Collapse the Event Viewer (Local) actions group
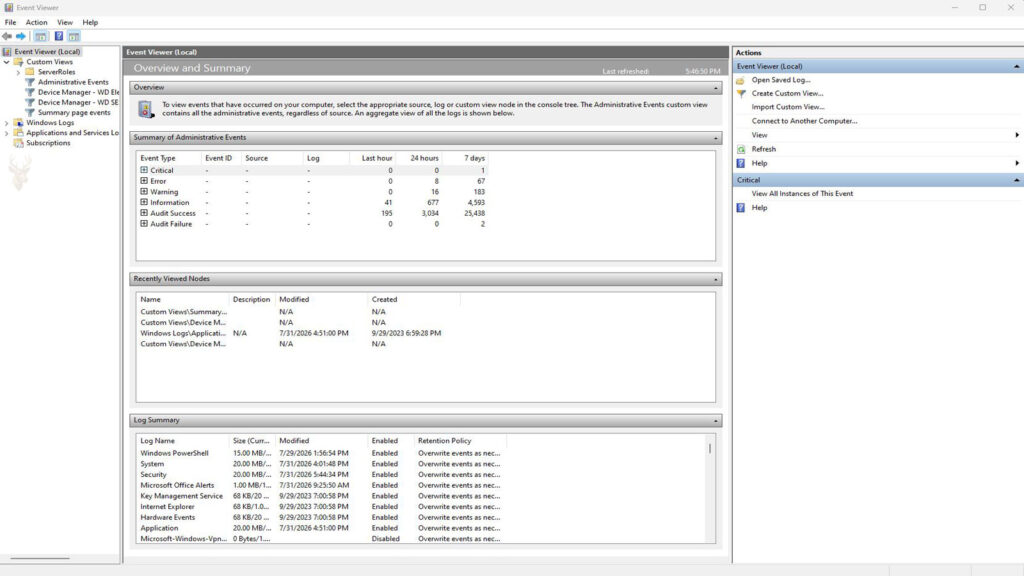This screenshot has width=1024, height=576. coord(1016,67)
